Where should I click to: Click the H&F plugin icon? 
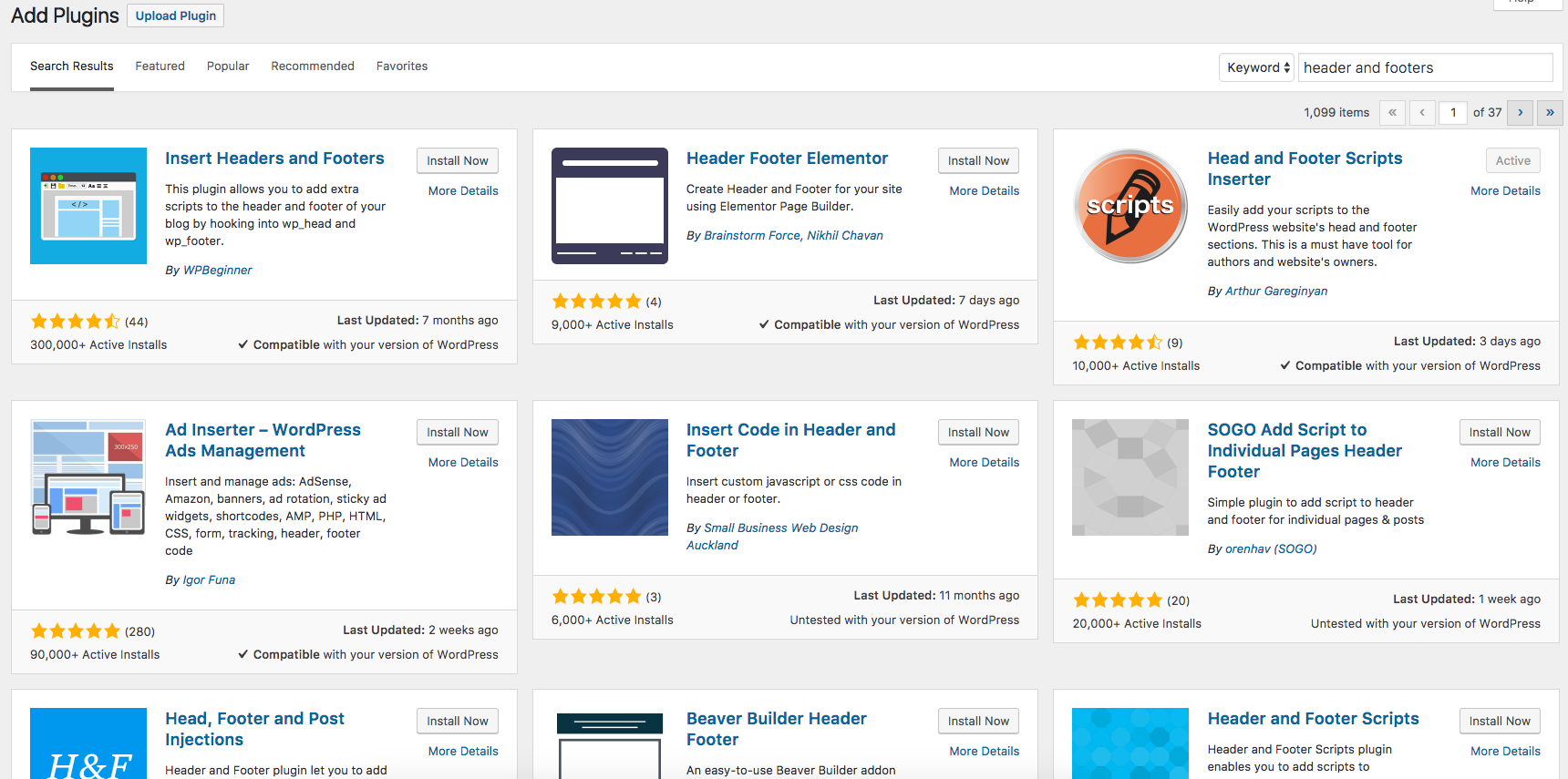[x=88, y=743]
